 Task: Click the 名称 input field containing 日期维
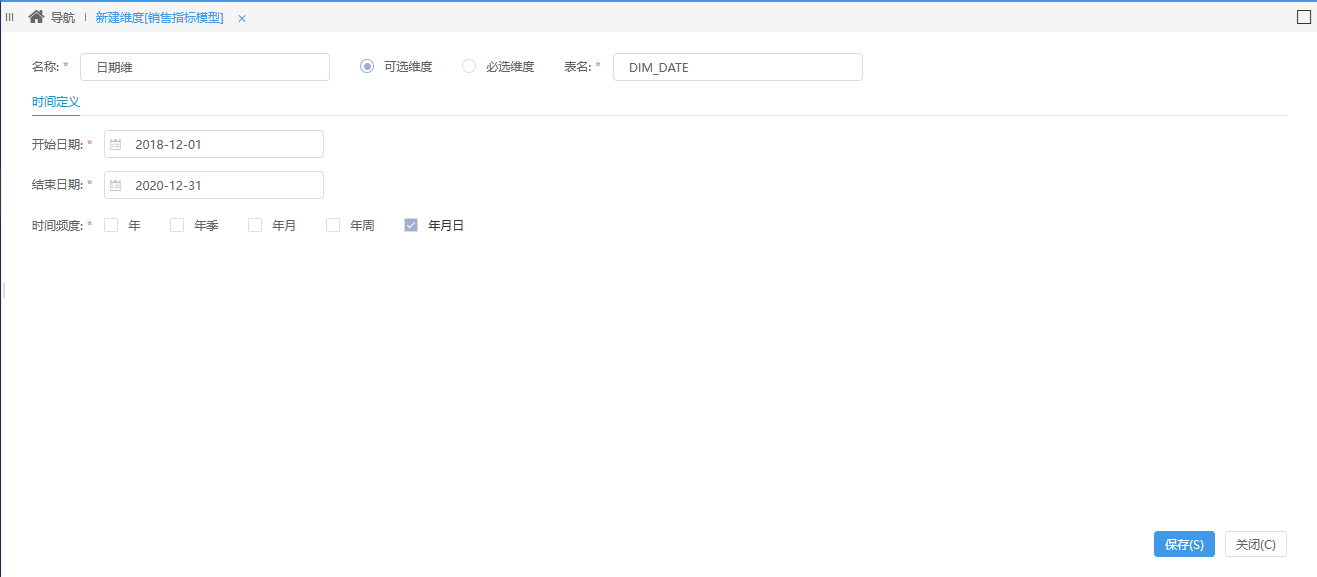click(x=205, y=67)
